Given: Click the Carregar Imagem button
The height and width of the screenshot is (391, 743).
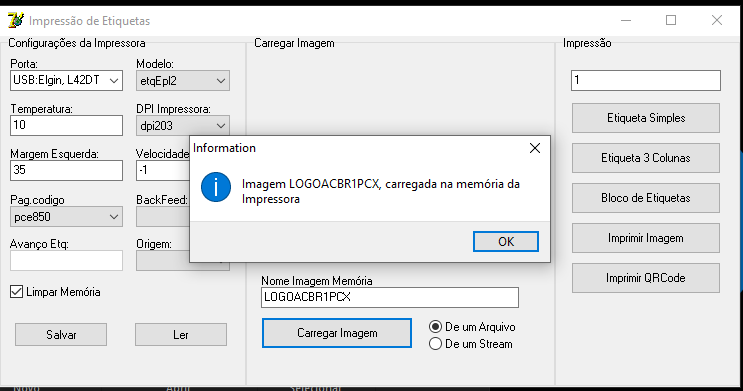Looking at the screenshot, I should (337, 333).
